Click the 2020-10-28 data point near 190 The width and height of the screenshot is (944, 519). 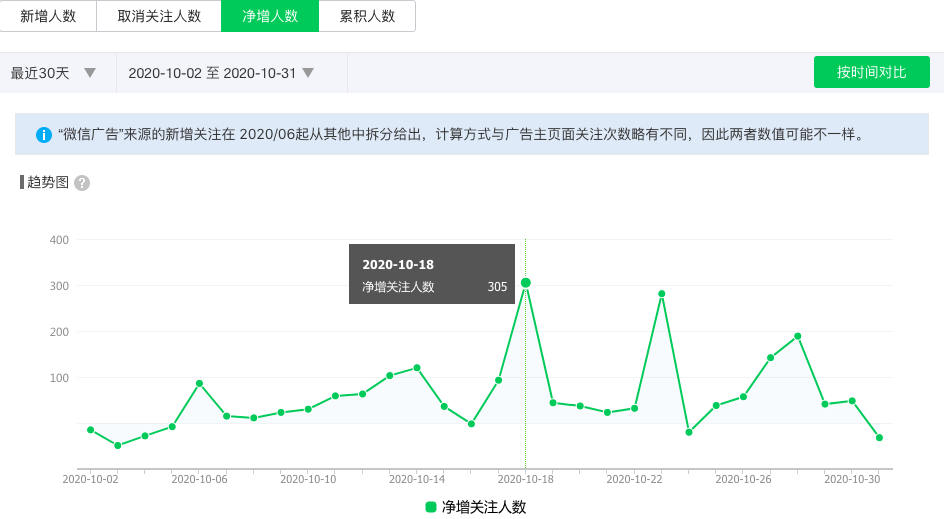coord(798,337)
